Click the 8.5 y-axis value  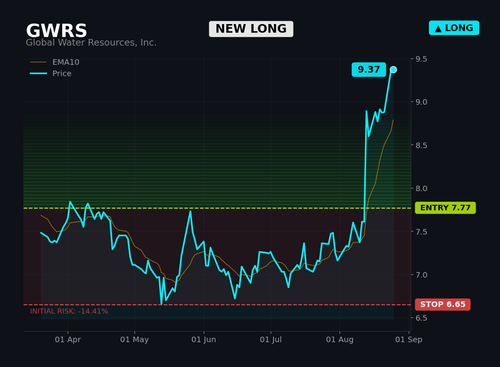[421, 145]
